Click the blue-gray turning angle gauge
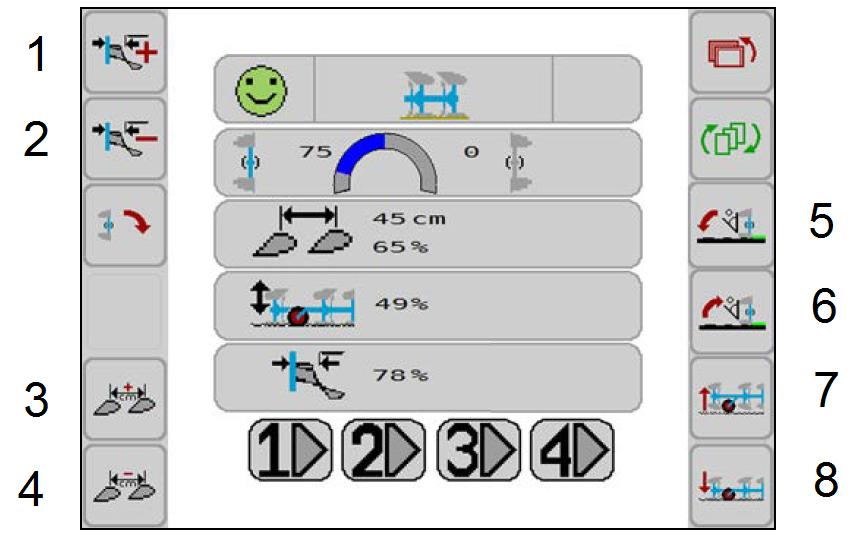The height and width of the screenshot is (537, 859). pyautogui.click(x=385, y=163)
